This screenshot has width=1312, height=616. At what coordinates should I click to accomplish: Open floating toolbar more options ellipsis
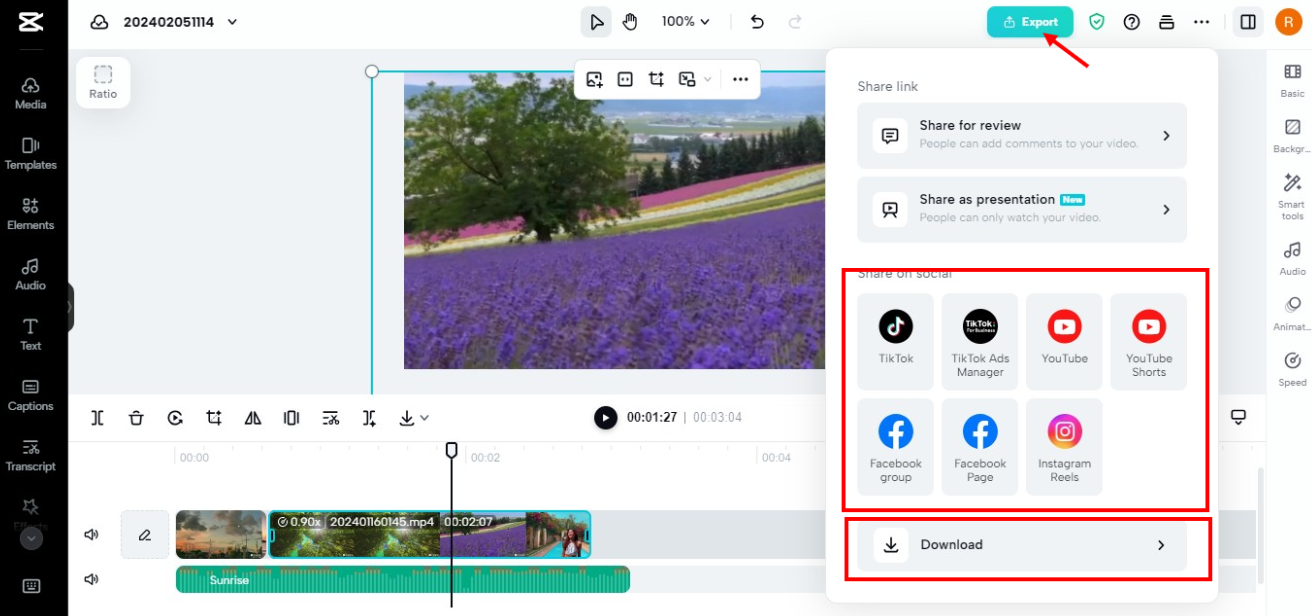click(740, 79)
